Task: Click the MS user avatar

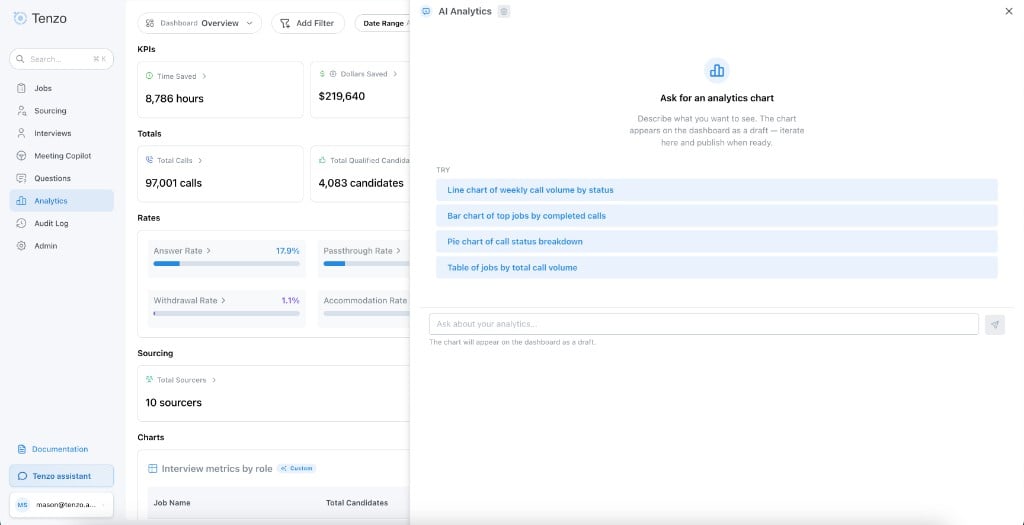Action: [x=23, y=505]
